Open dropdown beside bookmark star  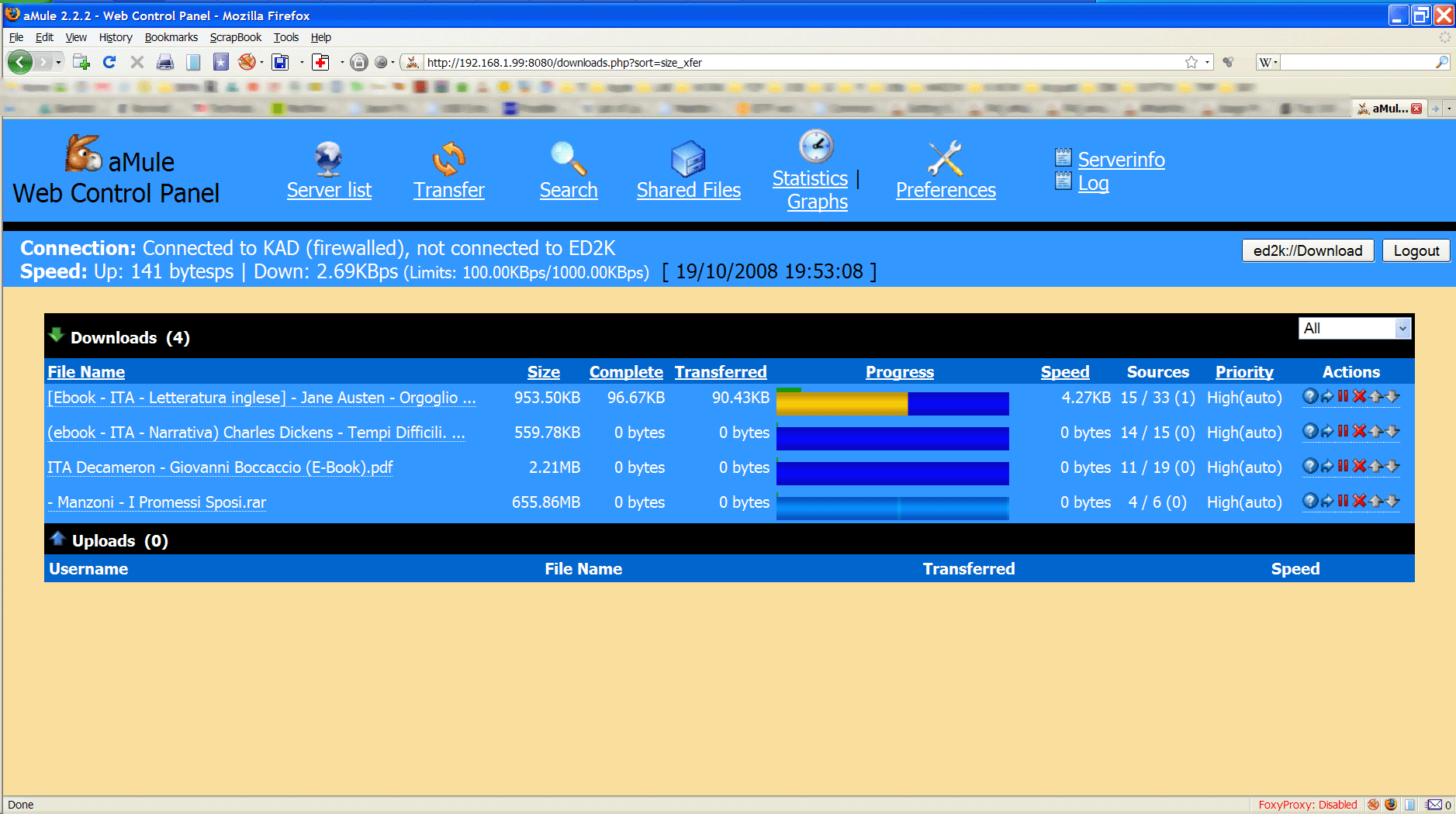1207,62
